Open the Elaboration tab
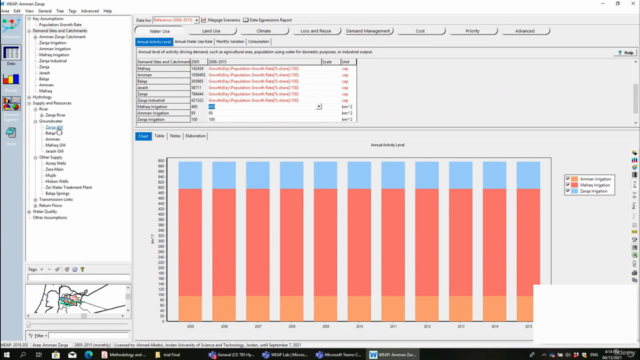Image resolution: width=640 pixels, height=360 pixels. [x=196, y=136]
